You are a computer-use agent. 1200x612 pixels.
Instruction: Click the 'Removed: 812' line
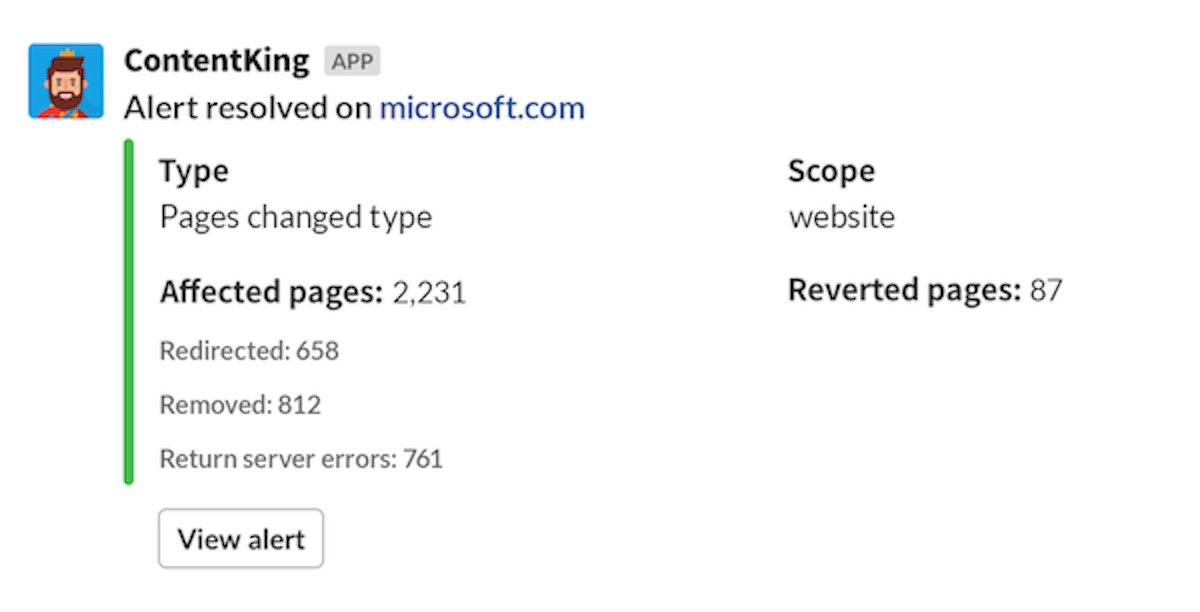click(x=241, y=405)
